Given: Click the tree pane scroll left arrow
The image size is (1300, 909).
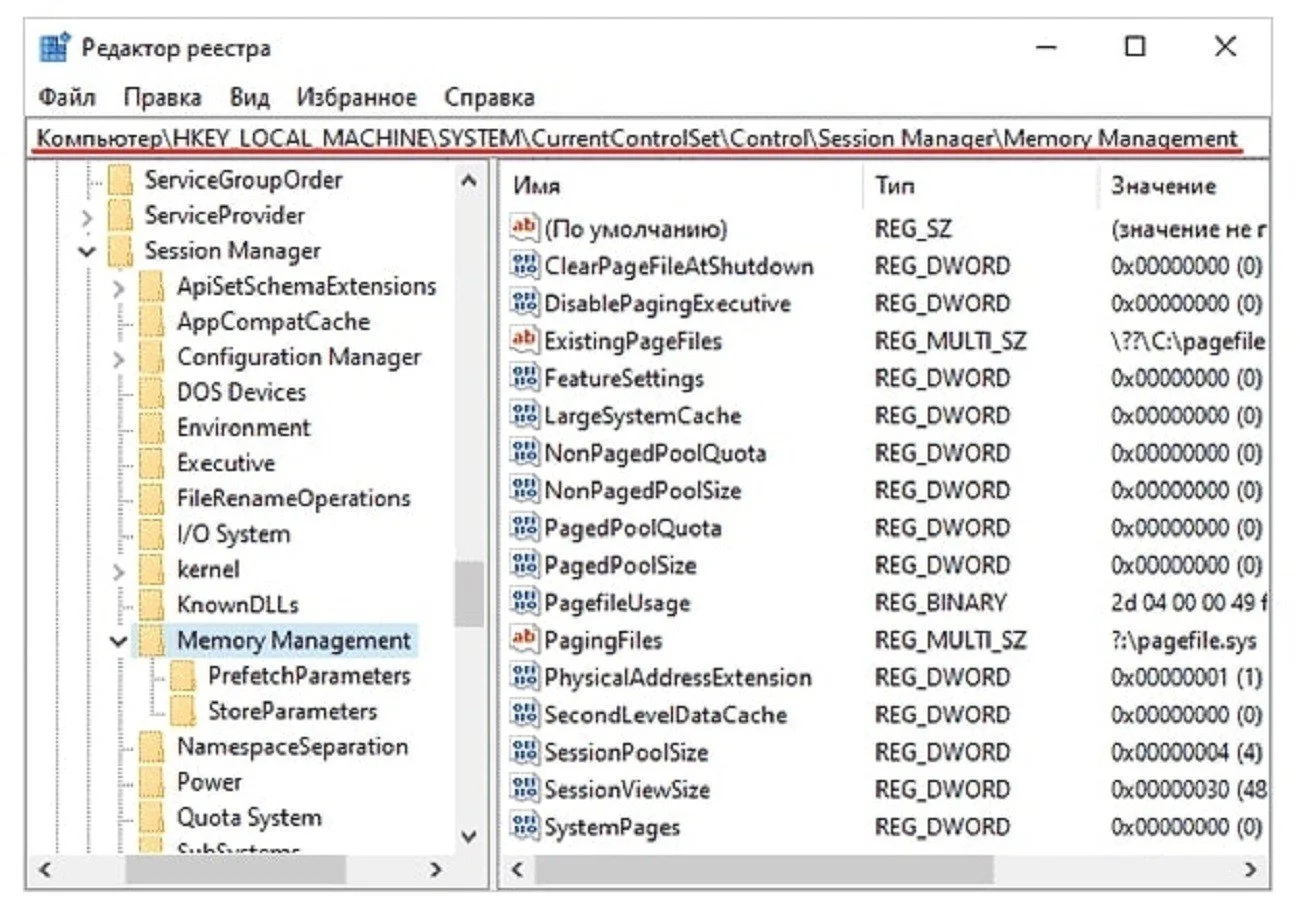Looking at the screenshot, I should click(45, 870).
